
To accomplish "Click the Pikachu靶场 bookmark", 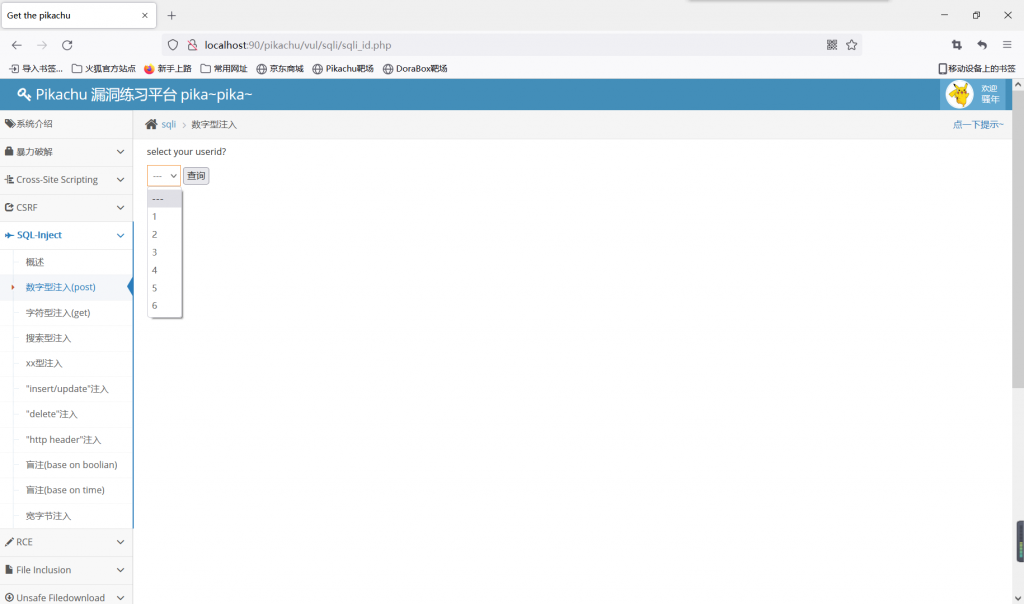I will (x=343, y=69).
